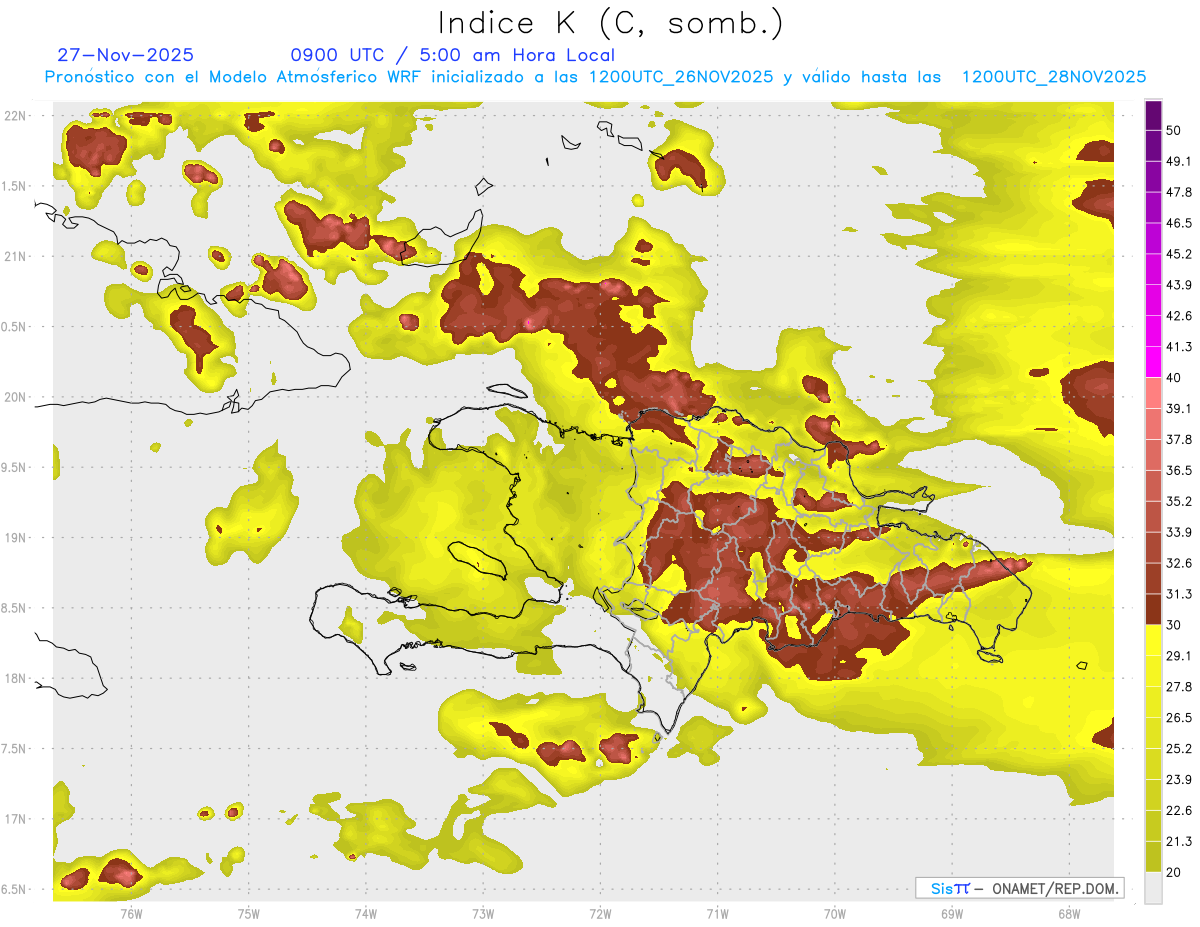This screenshot has height=927, width=1200.
Task: Click the 76W longitude label
Action: [131, 913]
